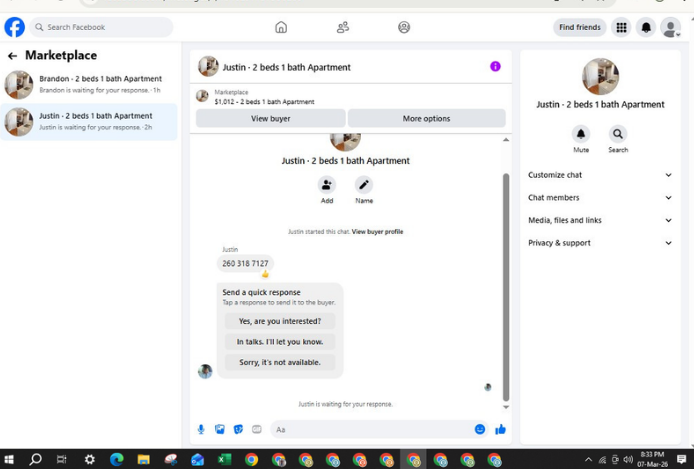Open the Windows Action Center notification icon
Image resolution: width=694 pixels, height=469 pixels.
[x=682, y=460]
